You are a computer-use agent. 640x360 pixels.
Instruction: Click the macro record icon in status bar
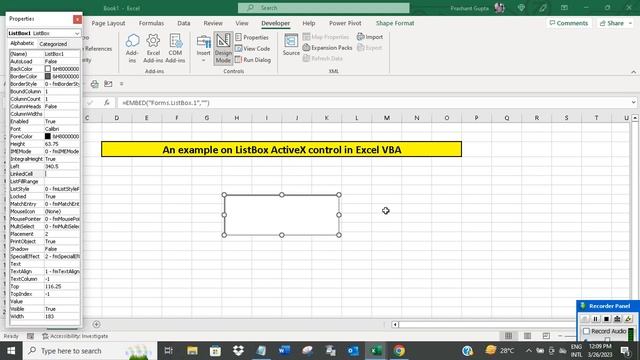pyautogui.click(x=30, y=336)
